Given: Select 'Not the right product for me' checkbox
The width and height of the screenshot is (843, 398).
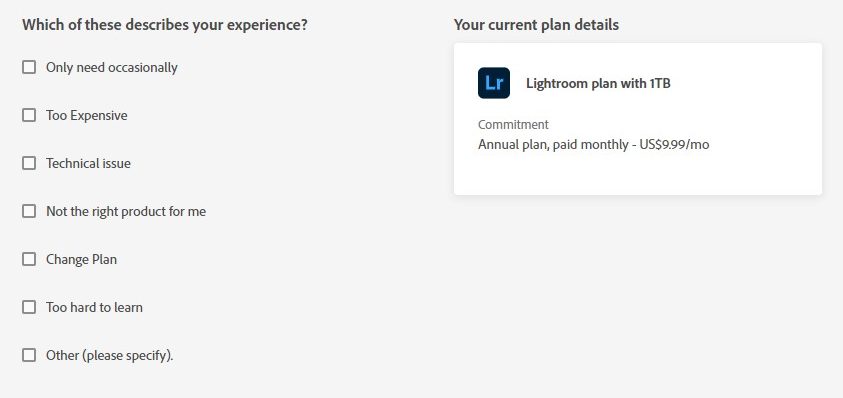Looking at the screenshot, I should [29, 211].
